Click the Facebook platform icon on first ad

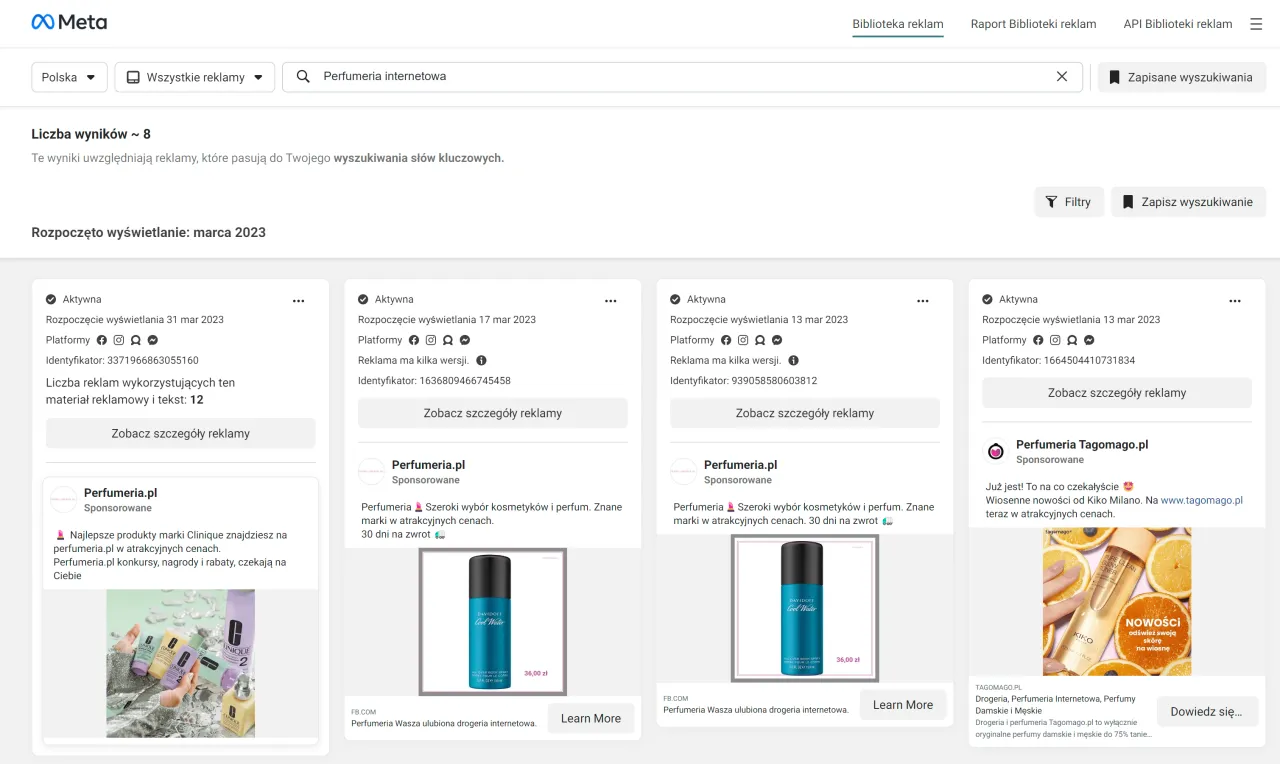tap(102, 340)
